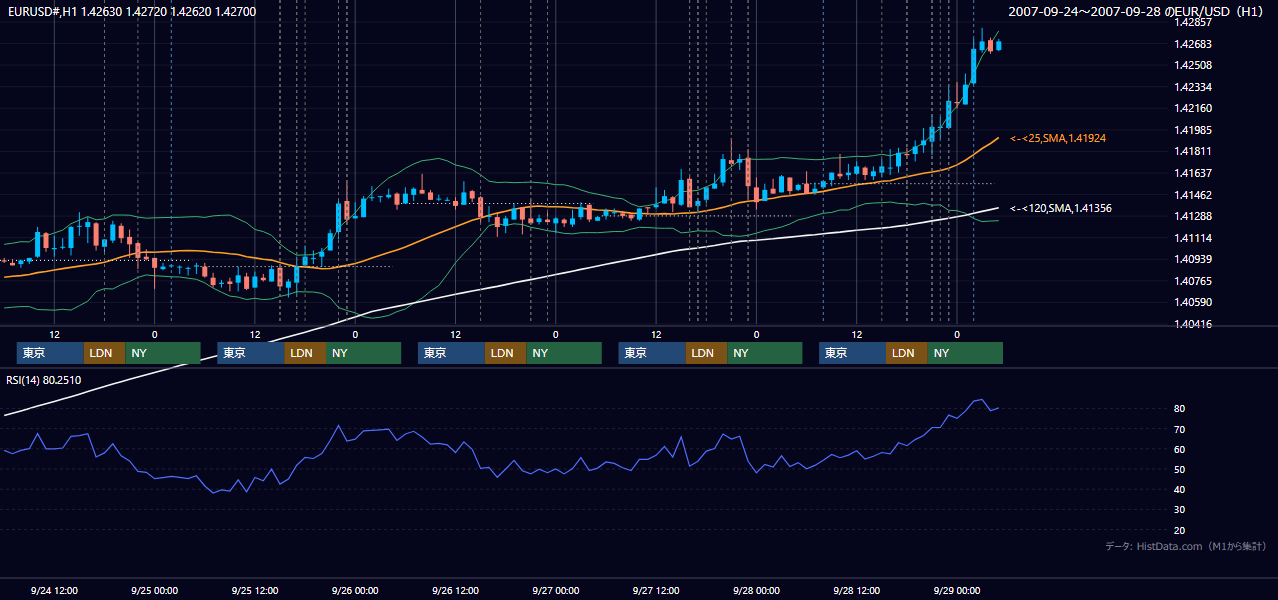Click price axis value 1.41637

pyautogui.click(x=1192, y=173)
